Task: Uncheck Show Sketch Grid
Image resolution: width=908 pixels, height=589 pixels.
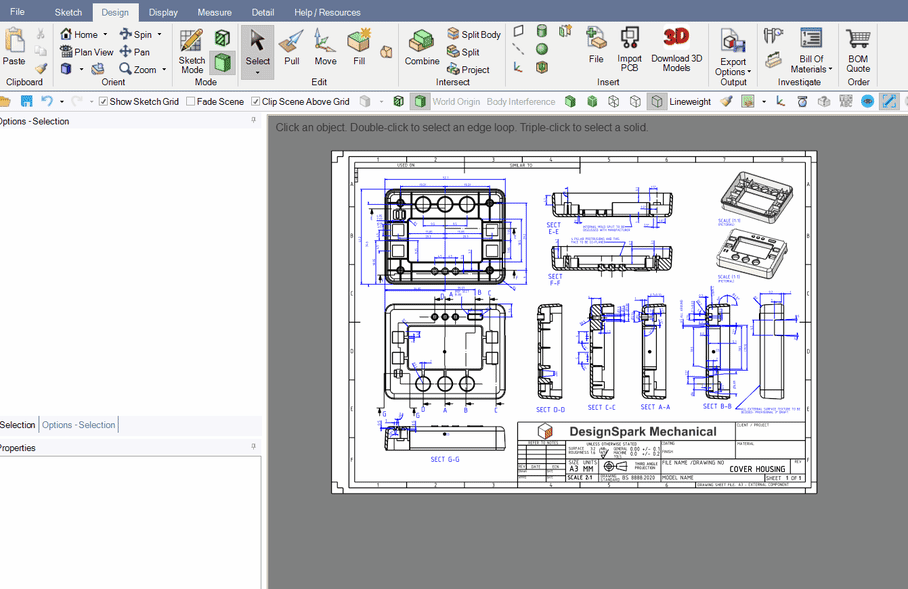Action: click(x=104, y=102)
